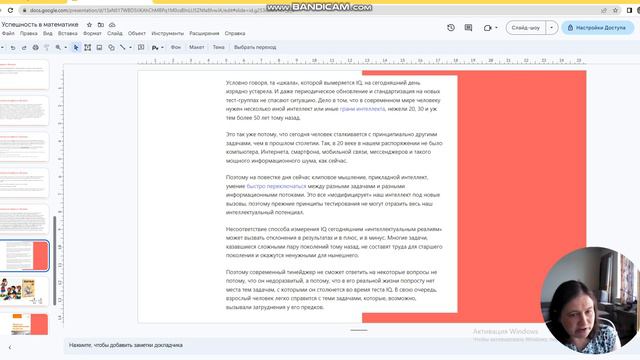Click the browser share page icon

[604, 11]
